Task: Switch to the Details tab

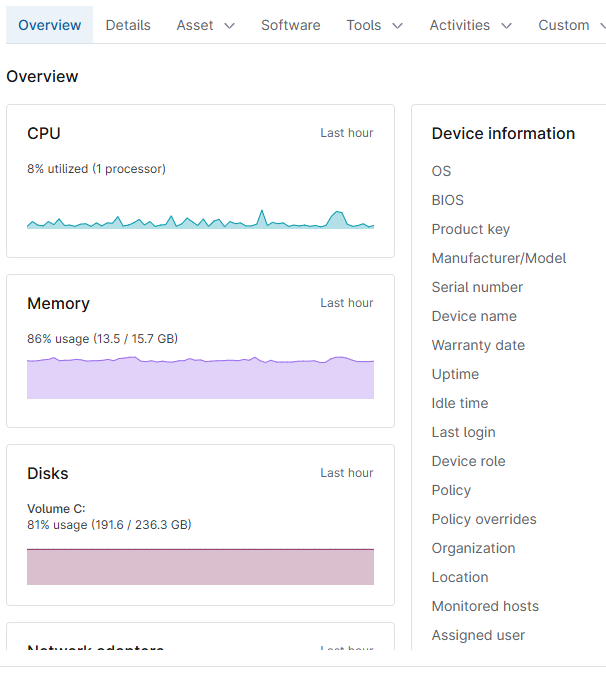Action: click(x=128, y=25)
